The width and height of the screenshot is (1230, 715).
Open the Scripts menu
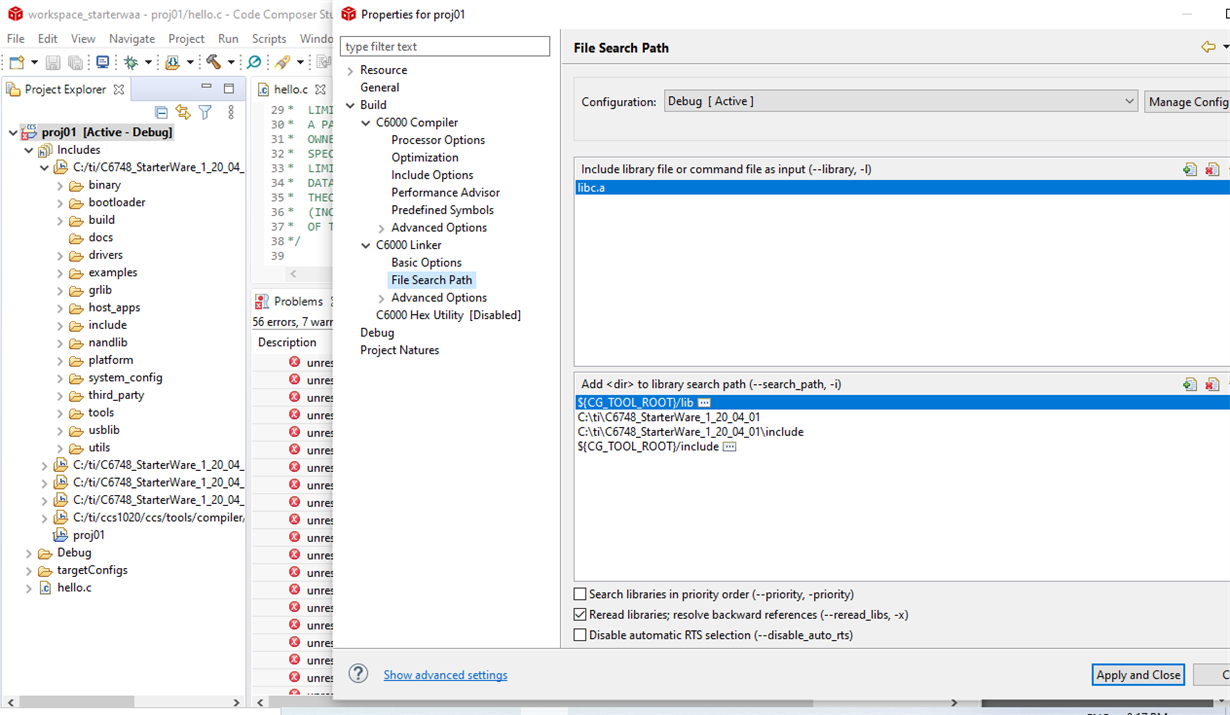click(x=269, y=38)
